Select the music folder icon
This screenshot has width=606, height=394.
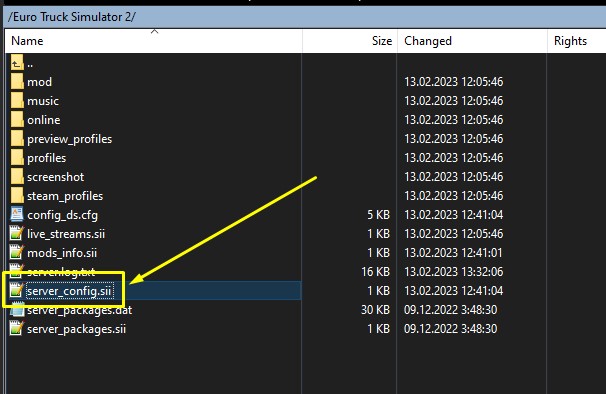point(17,101)
